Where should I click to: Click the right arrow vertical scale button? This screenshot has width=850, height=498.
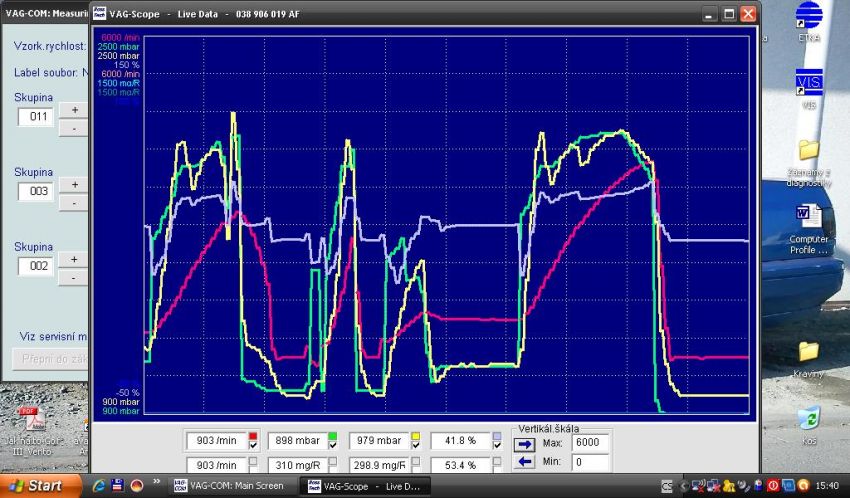[x=526, y=443]
